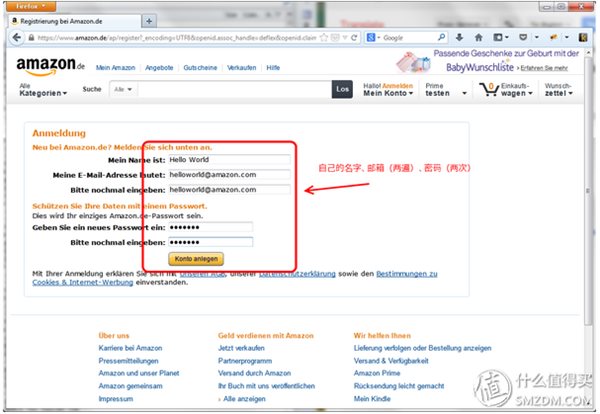This screenshot has width=600, height=414.
Task: Click the browser address bar URL
Action: click(177, 37)
